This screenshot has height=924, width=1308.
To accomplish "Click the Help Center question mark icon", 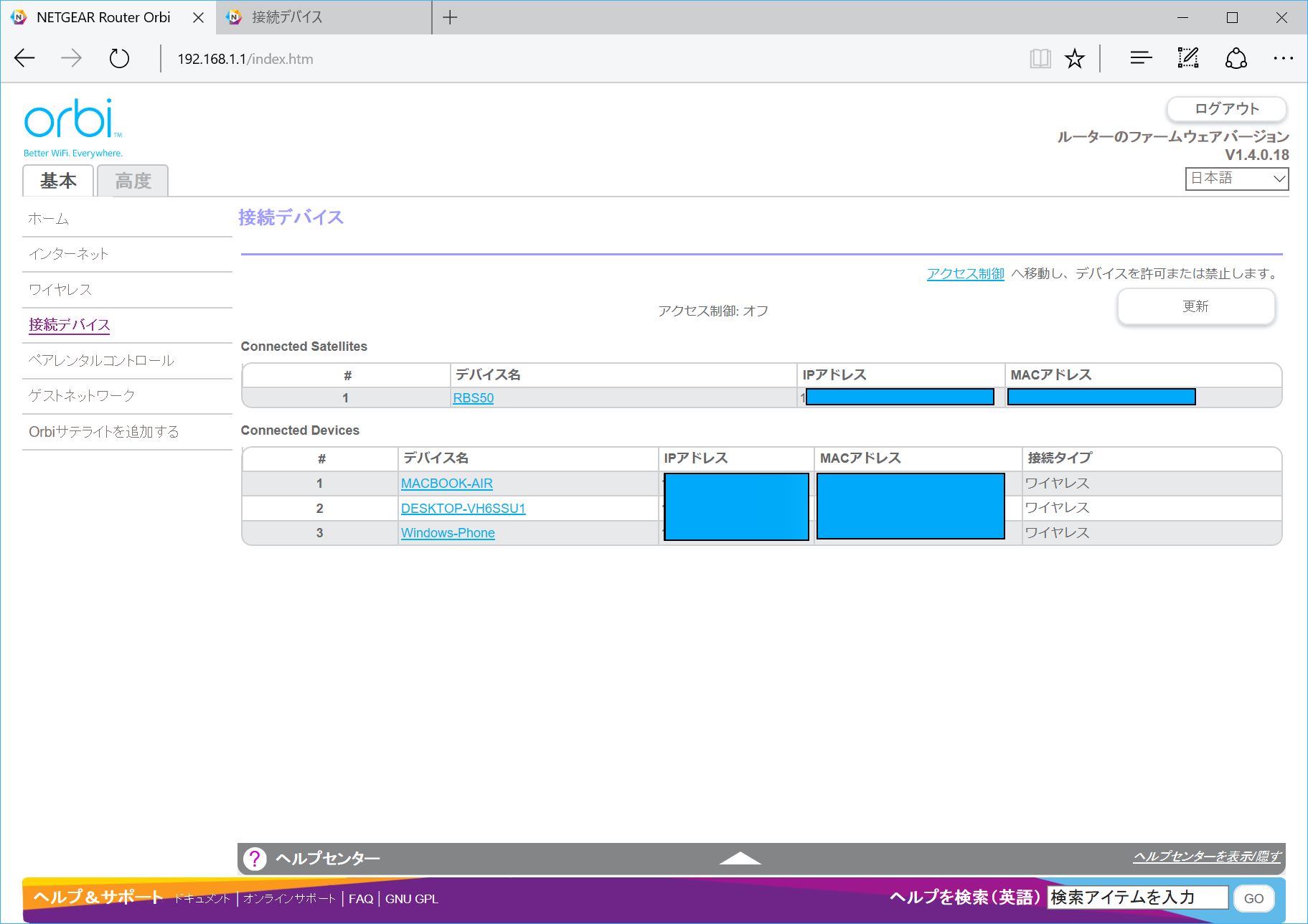I will click(x=255, y=858).
